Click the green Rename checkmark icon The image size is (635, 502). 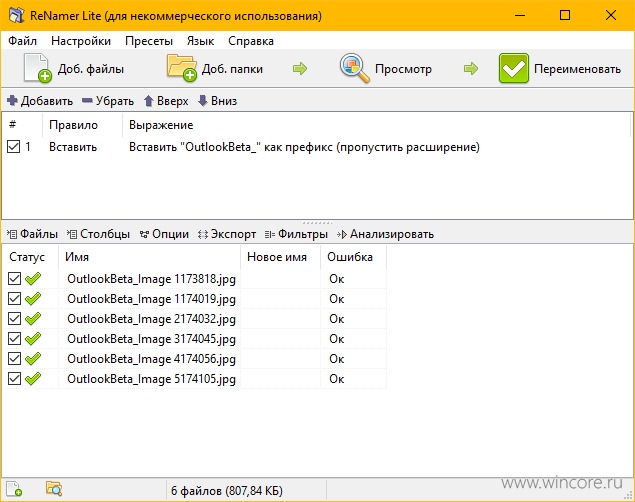(x=514, y=68)
